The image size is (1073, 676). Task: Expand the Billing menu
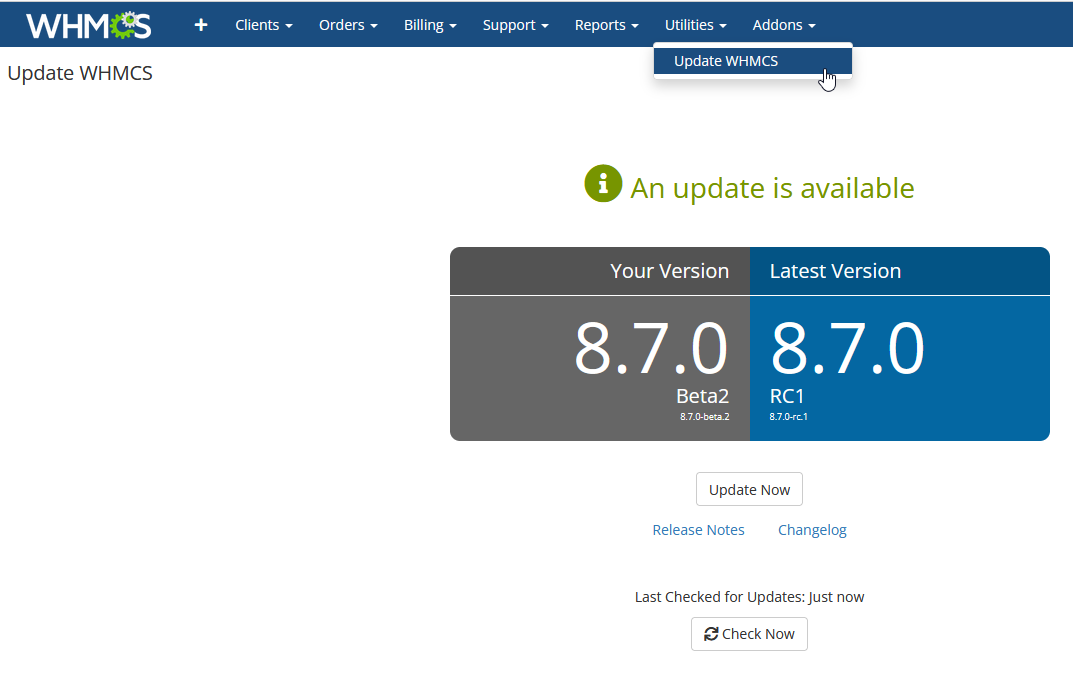[x=430, y=25]
